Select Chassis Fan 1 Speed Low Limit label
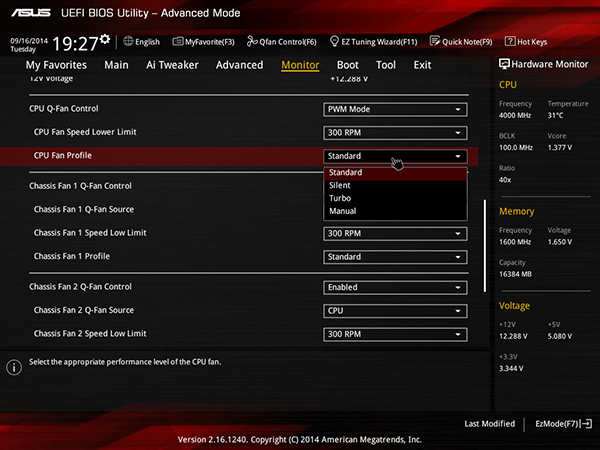 pos(90,233)
